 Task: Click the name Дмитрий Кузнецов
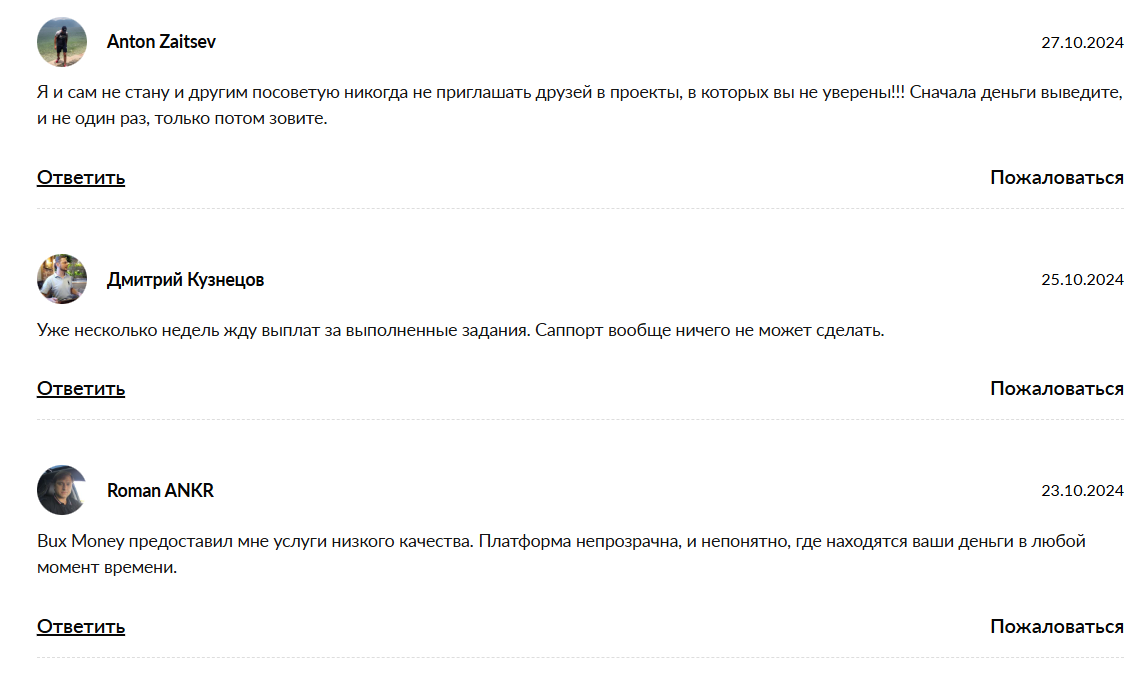pyautogui.click(x=185, y=280)
